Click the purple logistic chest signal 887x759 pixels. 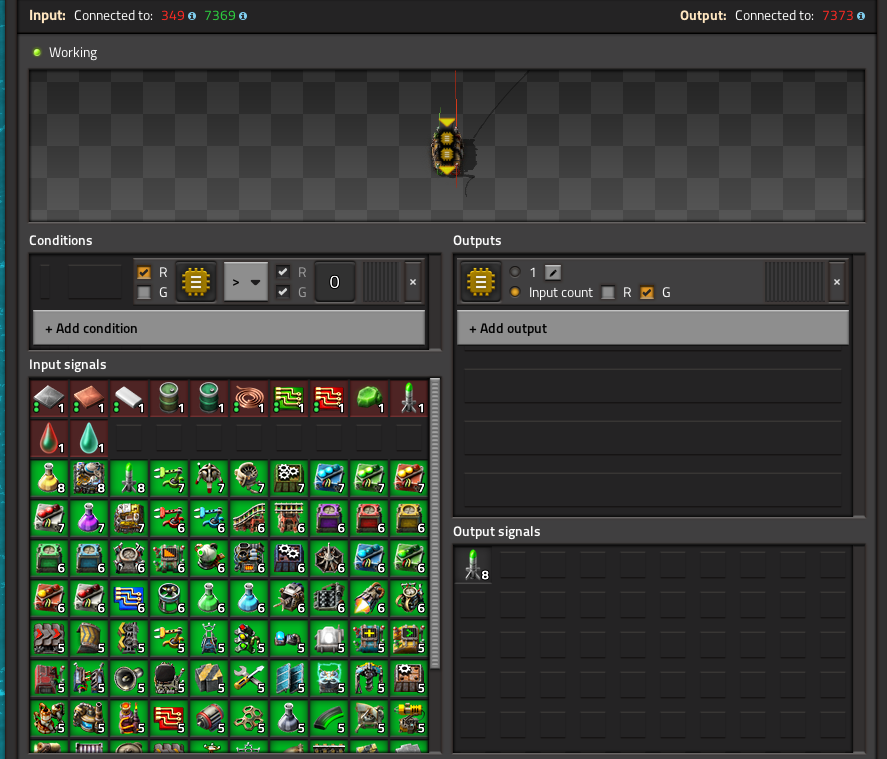[x=329, y=519]
